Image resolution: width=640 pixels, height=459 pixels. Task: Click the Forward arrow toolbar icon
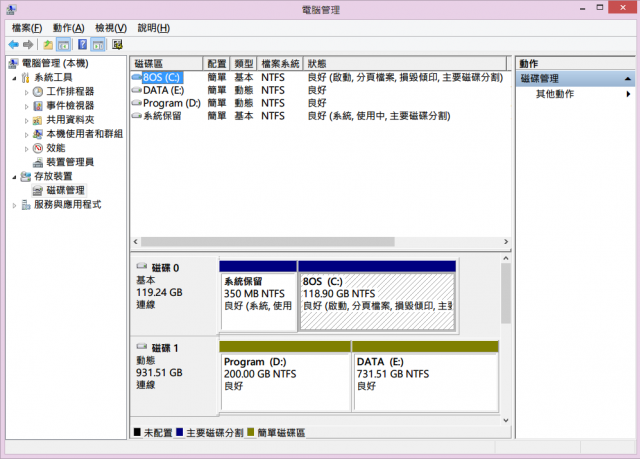click(28, 44)
